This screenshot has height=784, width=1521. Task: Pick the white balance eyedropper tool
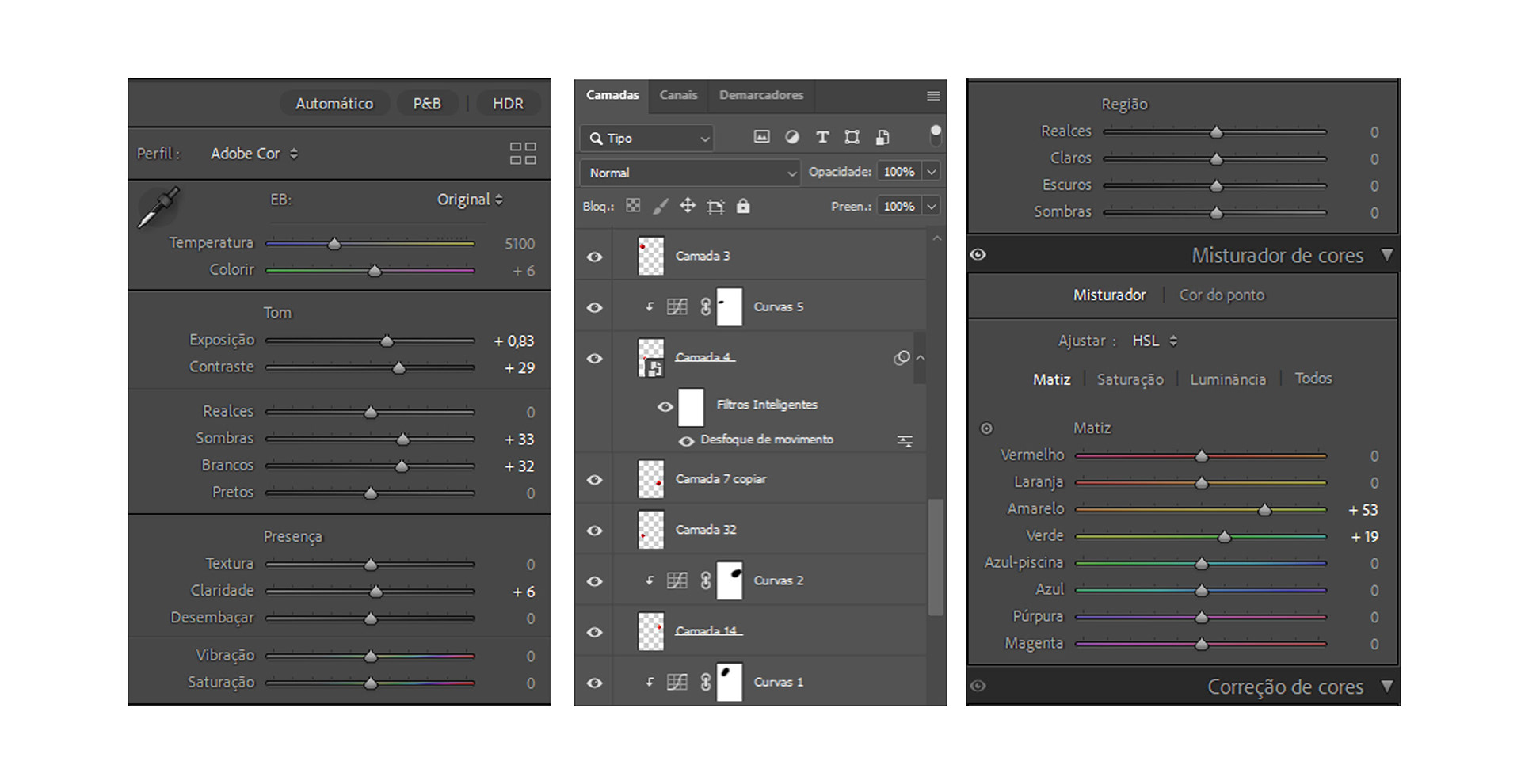pyautogui.click(x=158, y=207)
